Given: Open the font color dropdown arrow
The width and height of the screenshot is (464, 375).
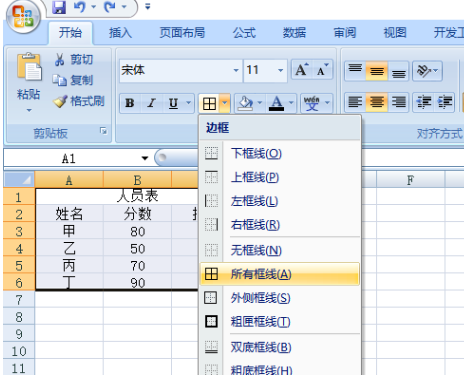Looking at the screenshot, I should 291,103.
